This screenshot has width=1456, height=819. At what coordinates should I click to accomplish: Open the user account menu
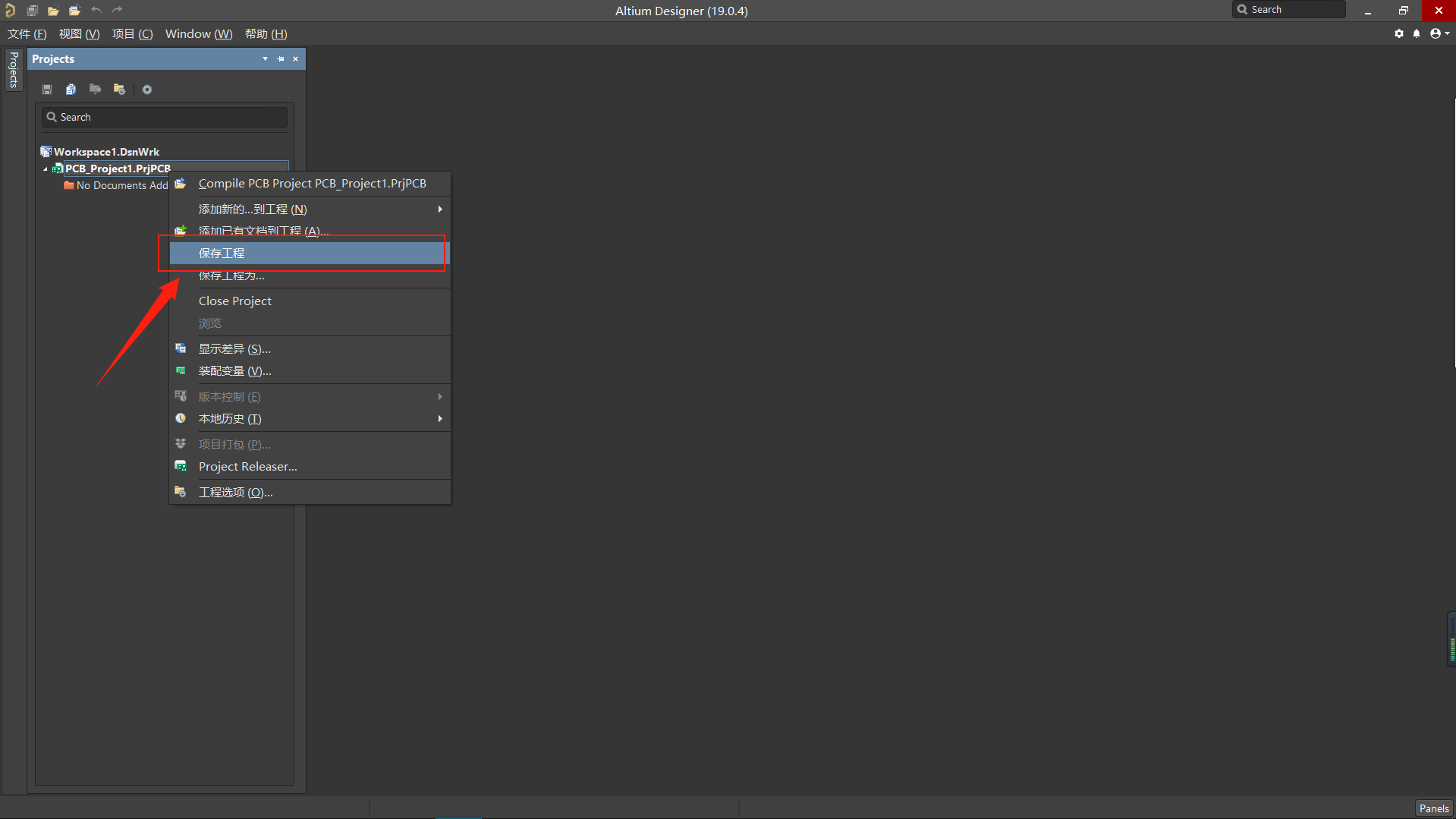coord(1439,33)
